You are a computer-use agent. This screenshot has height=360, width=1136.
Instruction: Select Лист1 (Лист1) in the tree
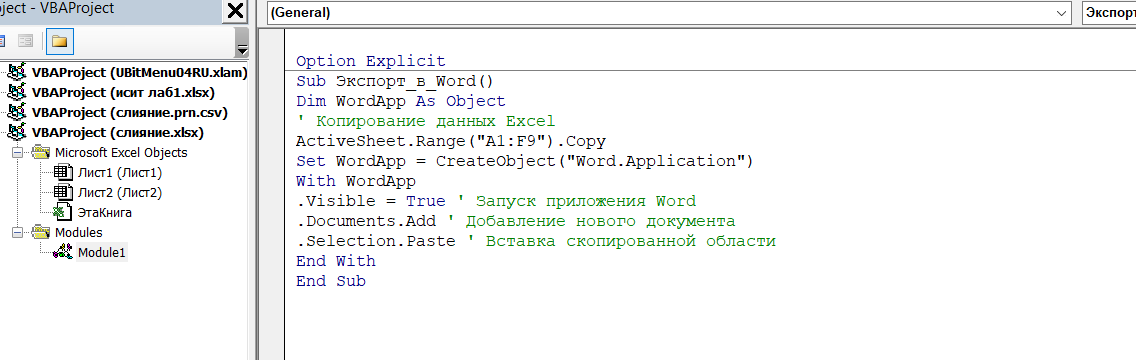[x=120, y=173]
